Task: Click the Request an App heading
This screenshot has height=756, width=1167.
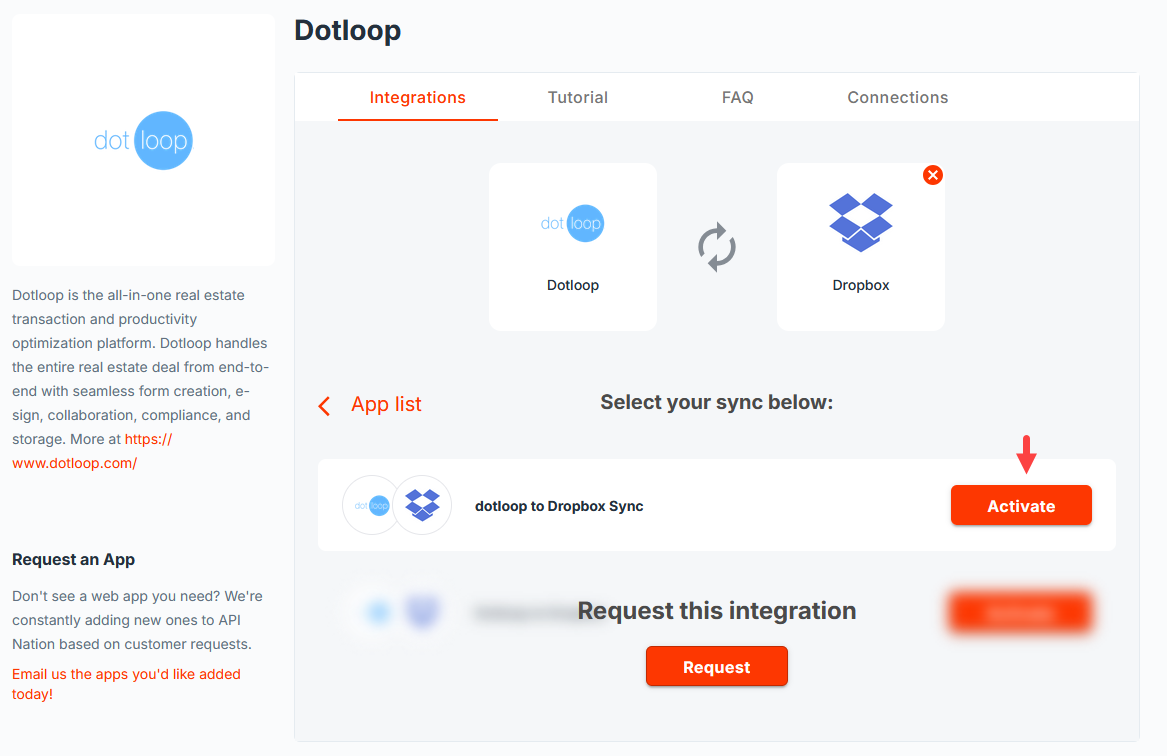Action: 73,560
